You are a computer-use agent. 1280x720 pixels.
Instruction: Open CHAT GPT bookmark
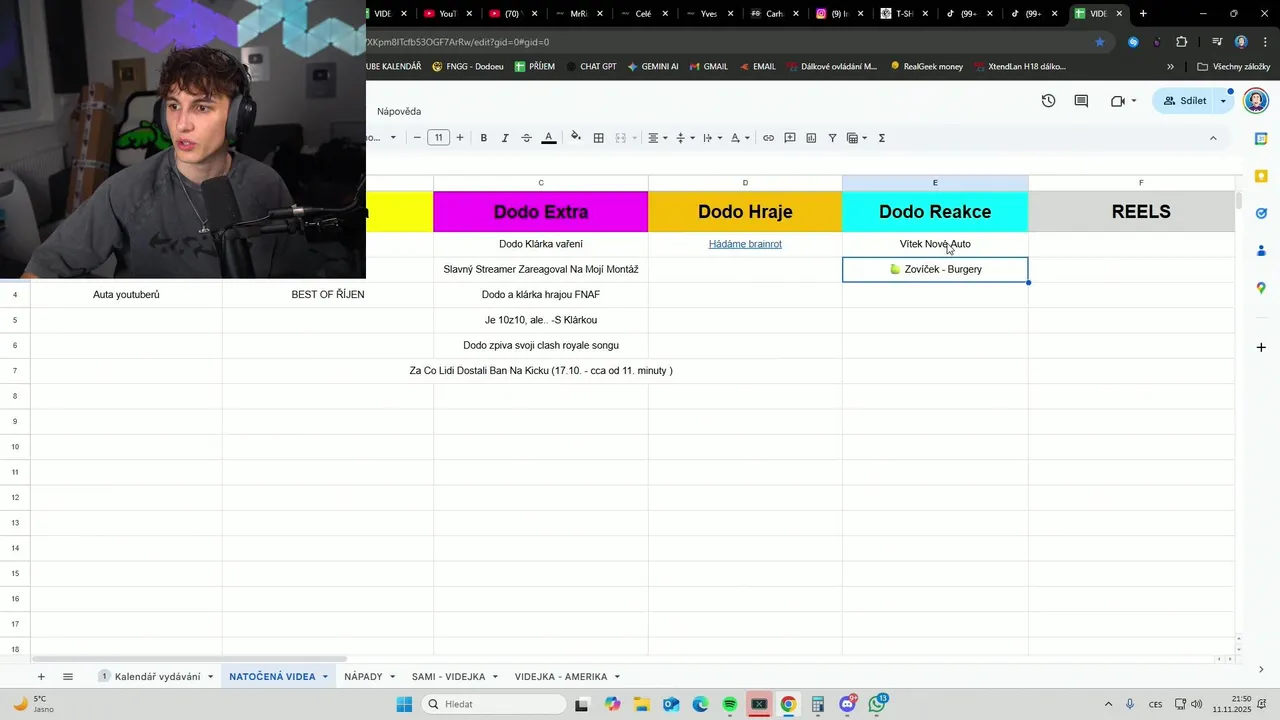pos(590,67)
